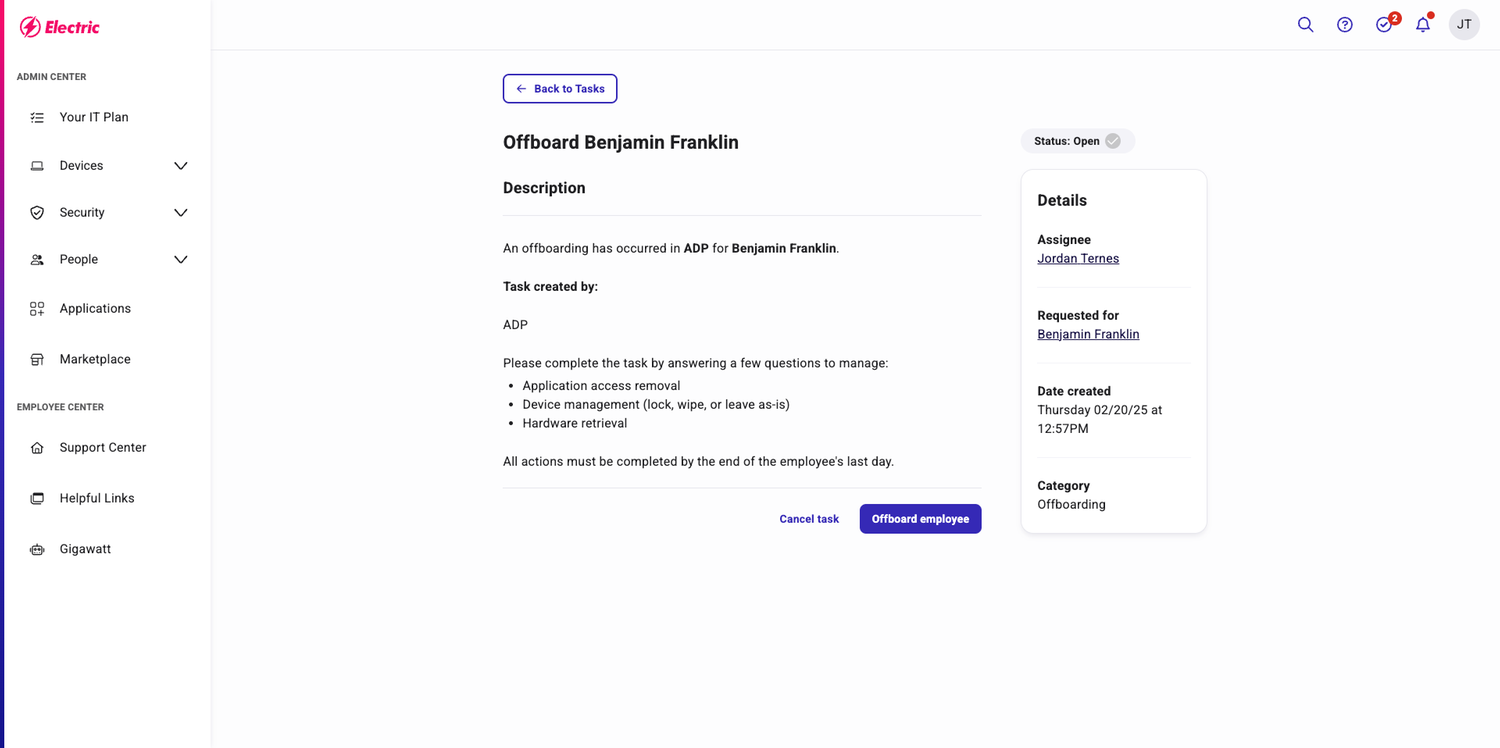Viewport: 1500px width, 748px height.
Task: Open the Jordan Ternes assignee link
Action: (1078, 258)
